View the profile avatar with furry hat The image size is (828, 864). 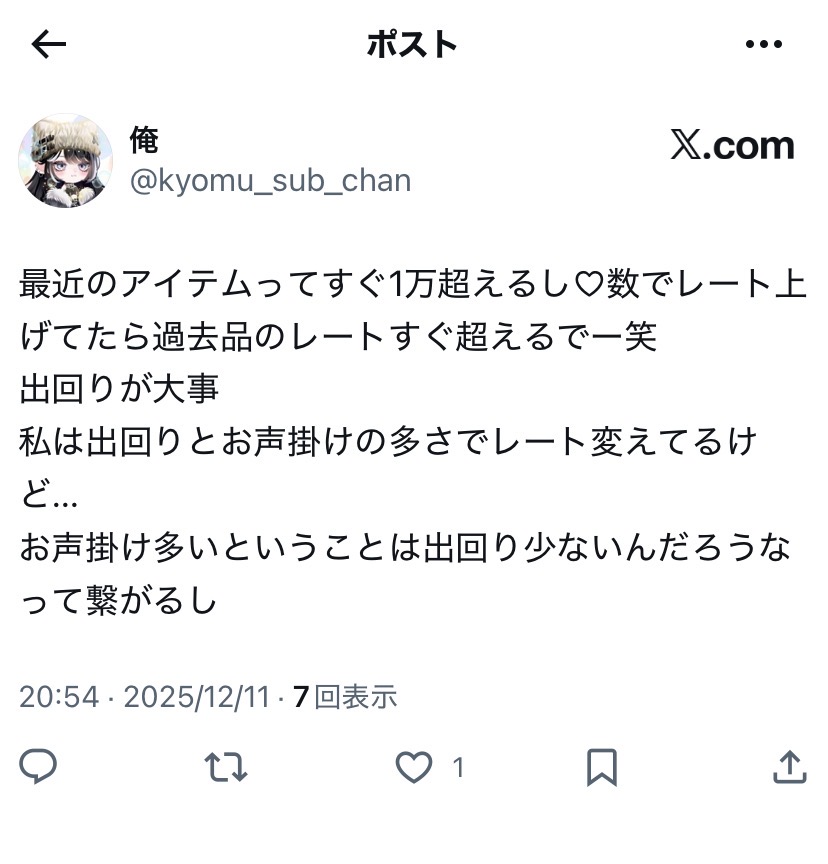(x=66, y=160)
